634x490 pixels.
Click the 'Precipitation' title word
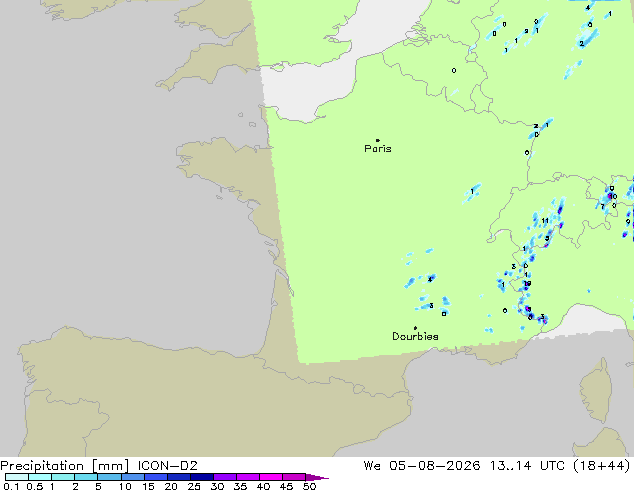[x=42, y=466]
